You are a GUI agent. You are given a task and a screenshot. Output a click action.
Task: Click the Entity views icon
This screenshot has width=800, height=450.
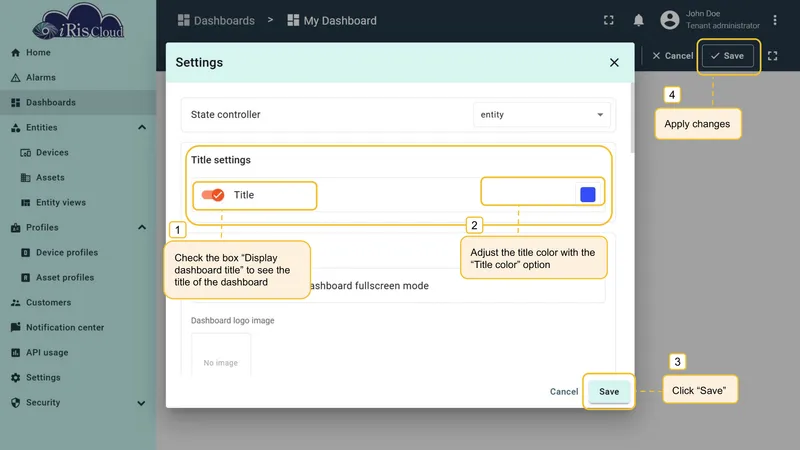[26, 203]
